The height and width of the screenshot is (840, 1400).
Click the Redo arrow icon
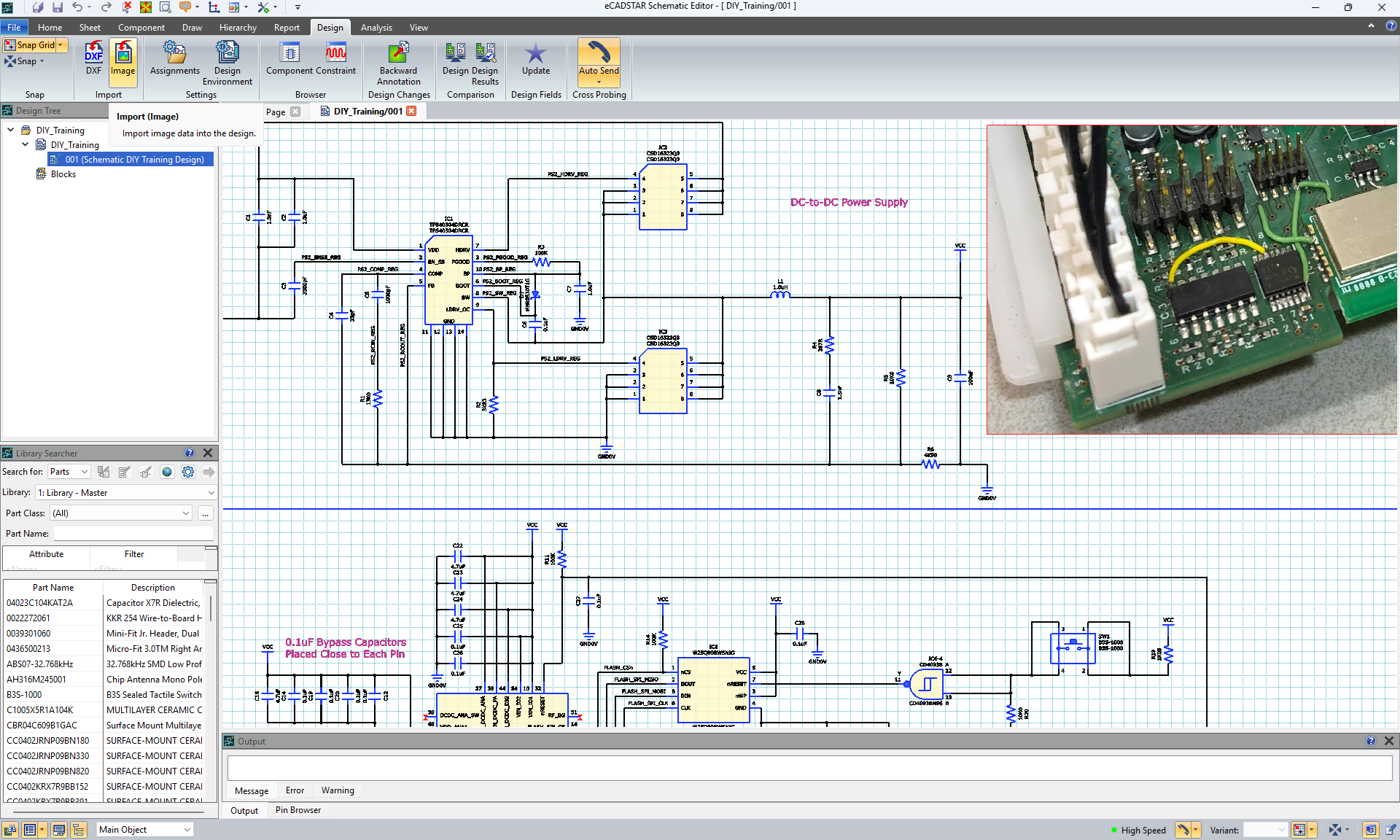click(106, 7)
